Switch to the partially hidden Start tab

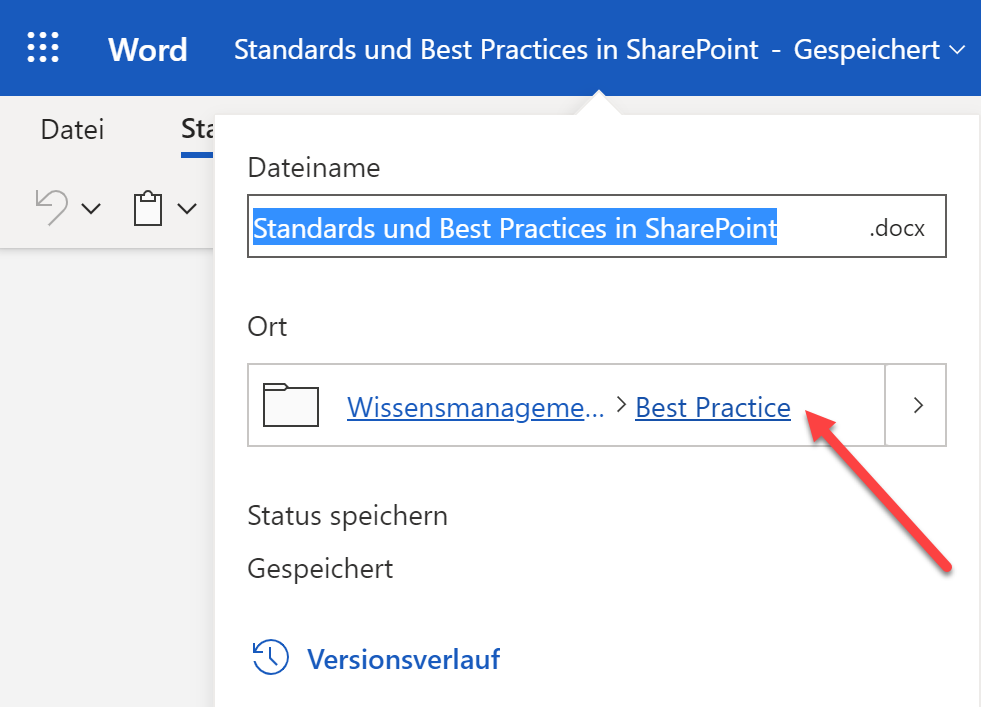tap(198, 130)
